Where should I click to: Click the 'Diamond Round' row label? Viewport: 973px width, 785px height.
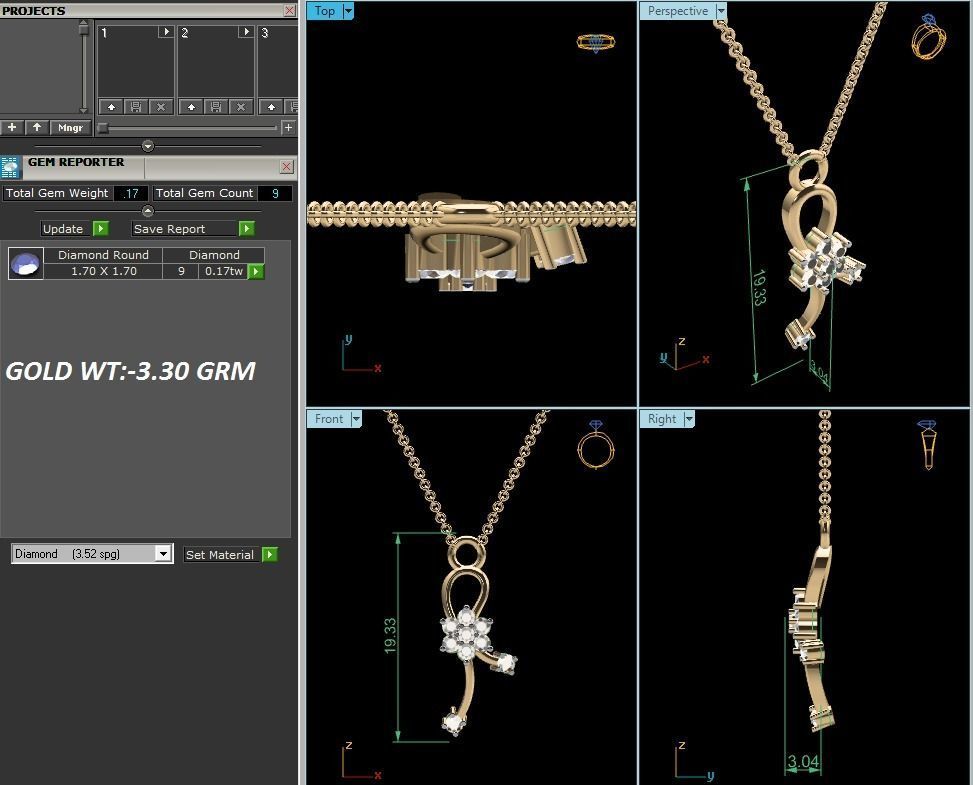tap(103, 255)
